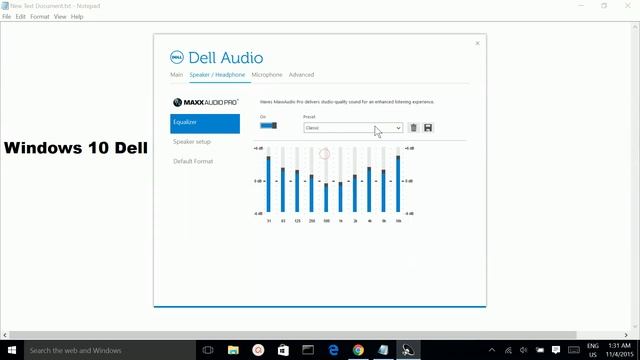Viewport: 640px width, 360px height.
Task: Click the 31 Hz equalizer band slider
Action: 269,180
